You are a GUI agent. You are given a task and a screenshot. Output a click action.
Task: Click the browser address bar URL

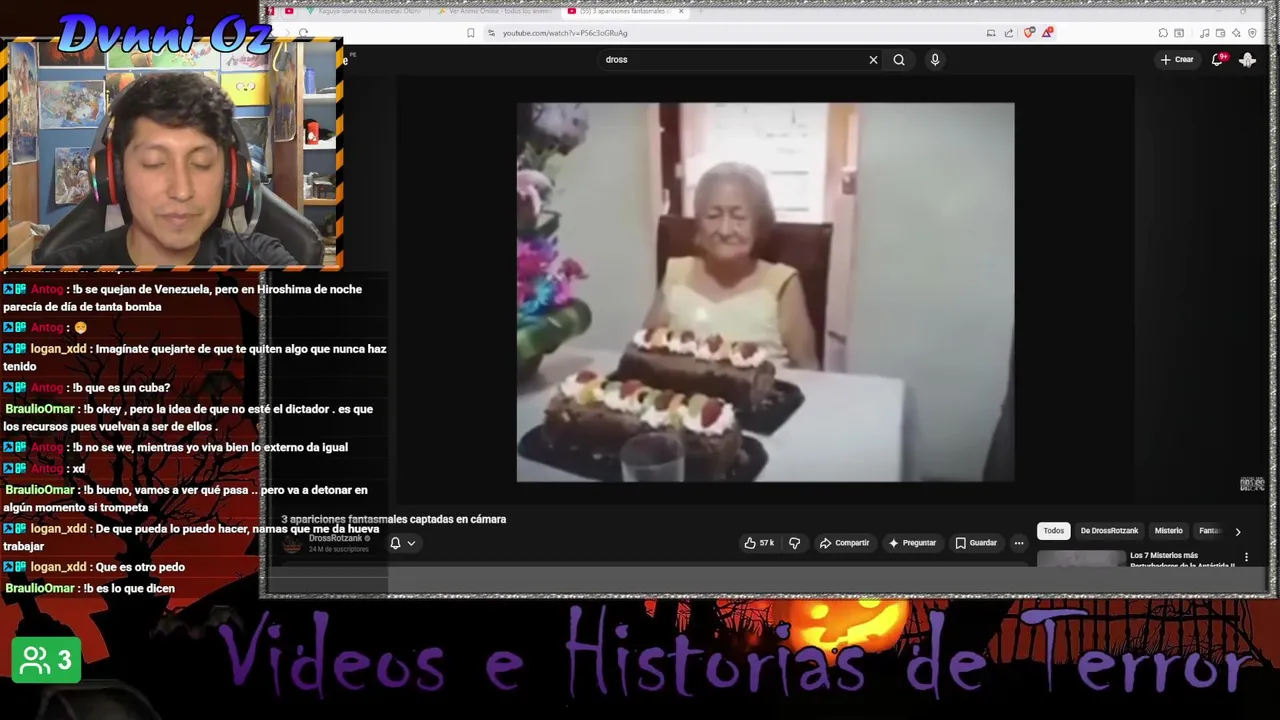coord(565,33)
